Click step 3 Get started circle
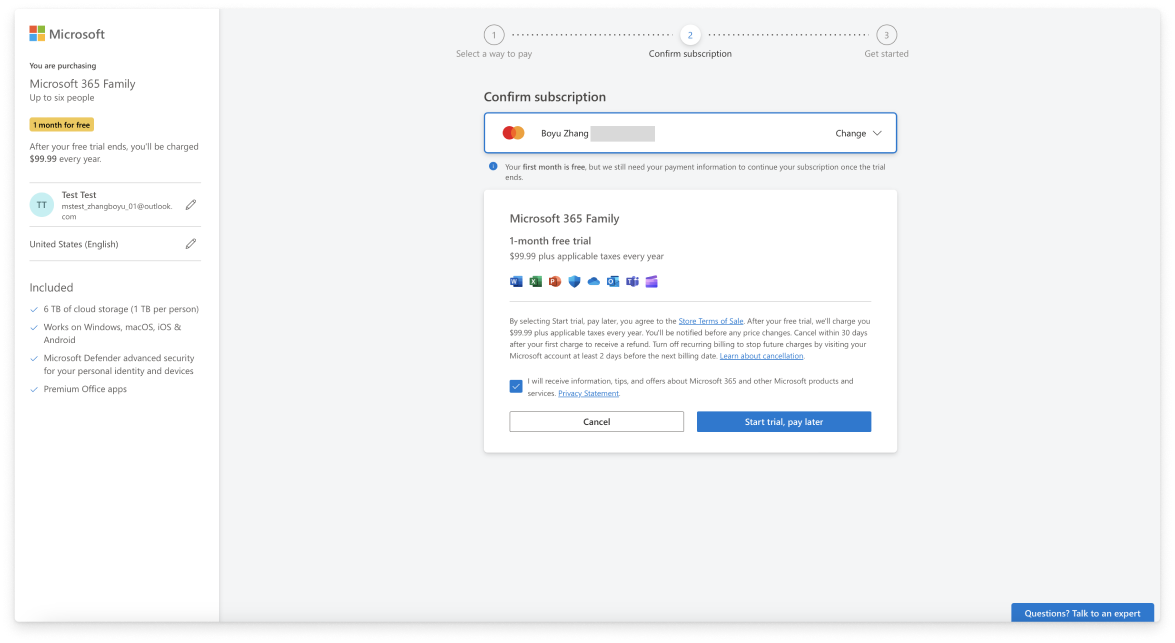Screen dimensions: 1175x643 point(886,34)
